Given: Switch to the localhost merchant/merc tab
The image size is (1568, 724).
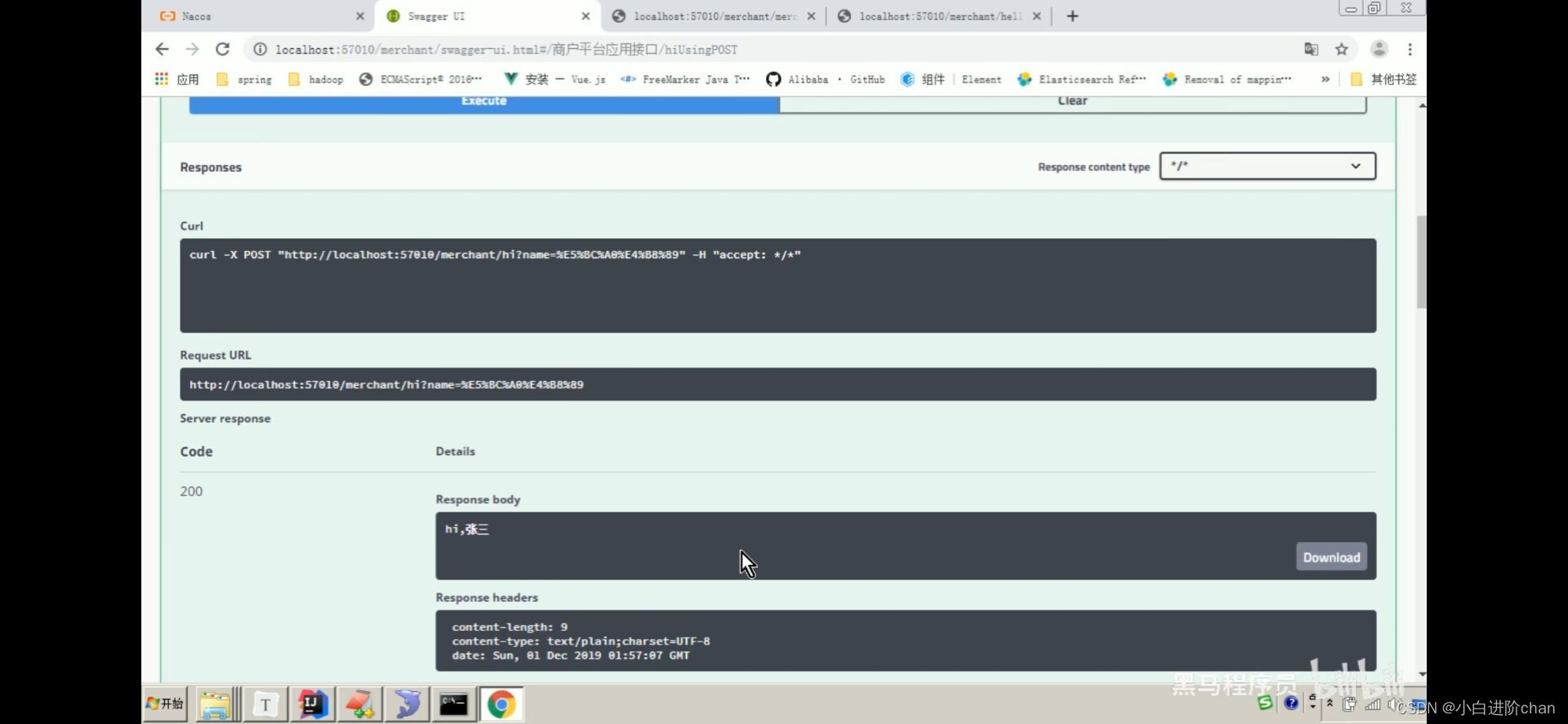Looking at the screenshot, I should point(714,16).
